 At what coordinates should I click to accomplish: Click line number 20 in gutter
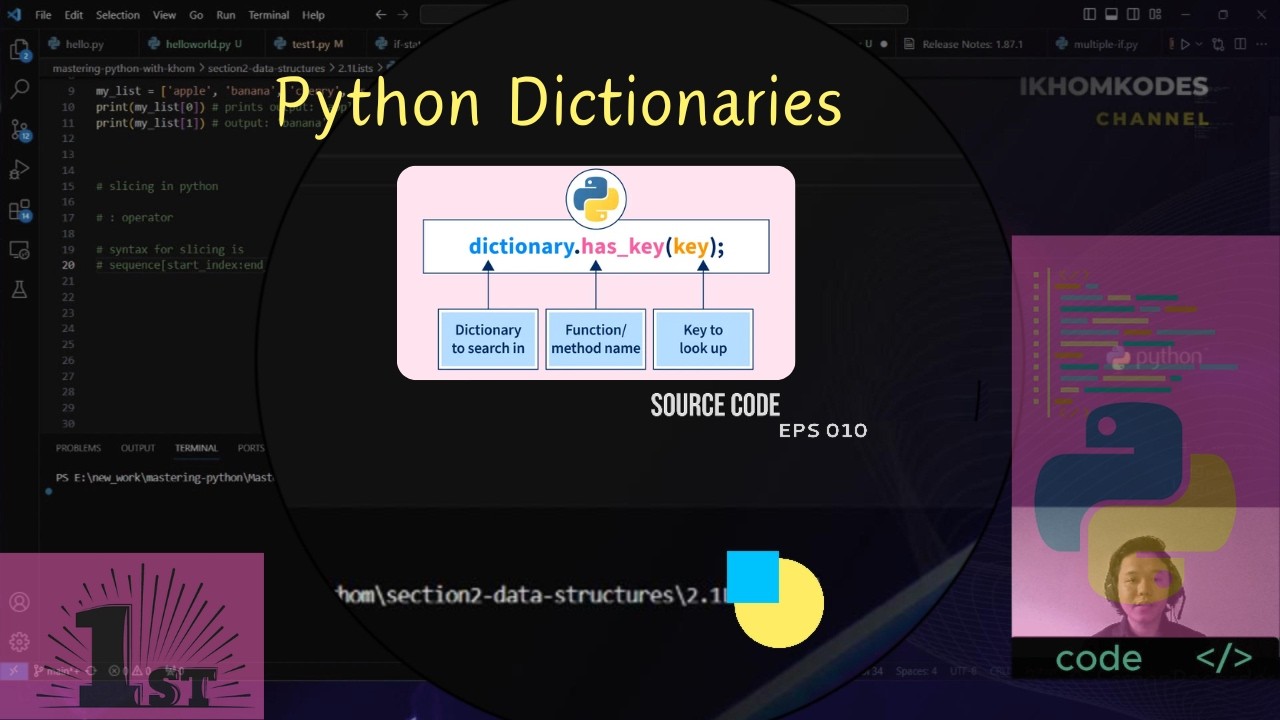68,265
